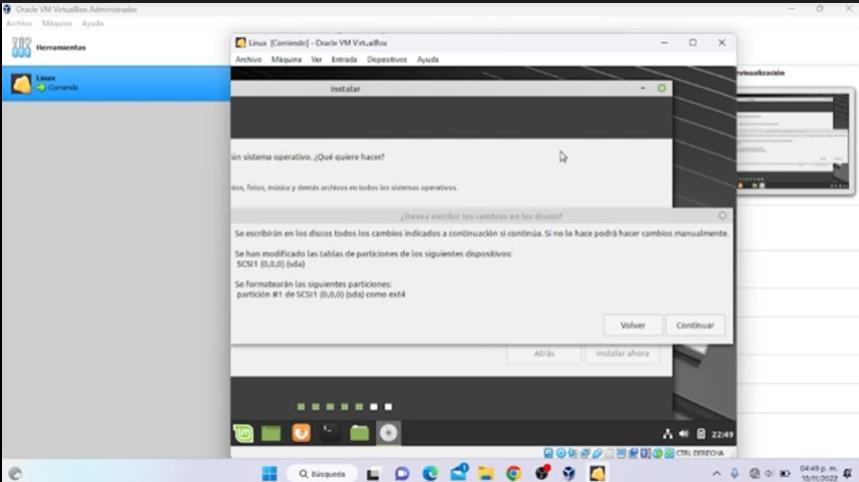
Task: Open Archivo menu in Linux VM window
Action: 248,59
